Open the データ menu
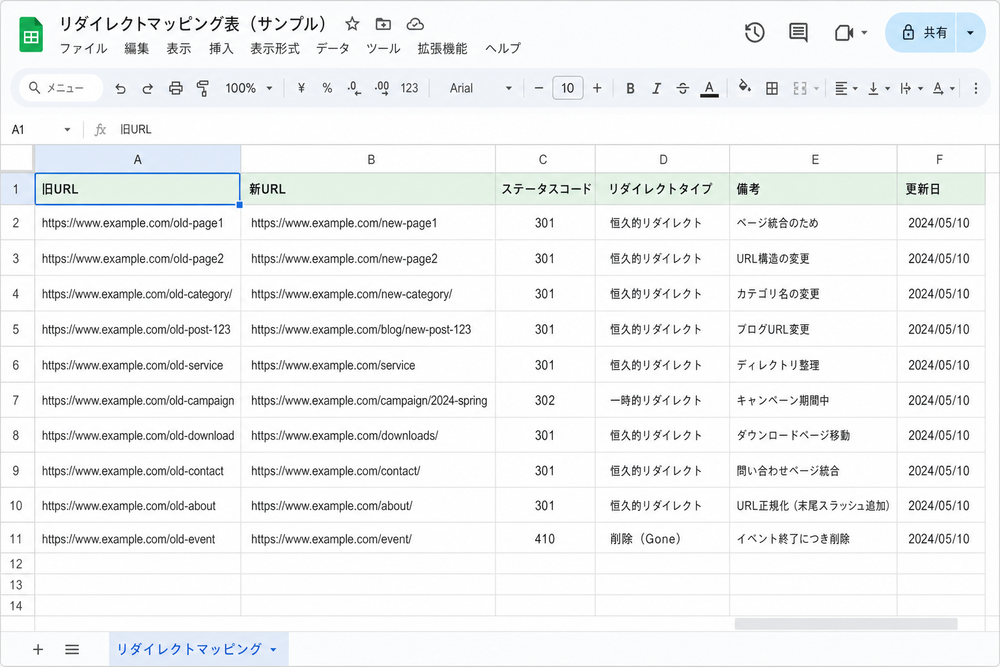The image size is (1000, 667). coord(333,48)
